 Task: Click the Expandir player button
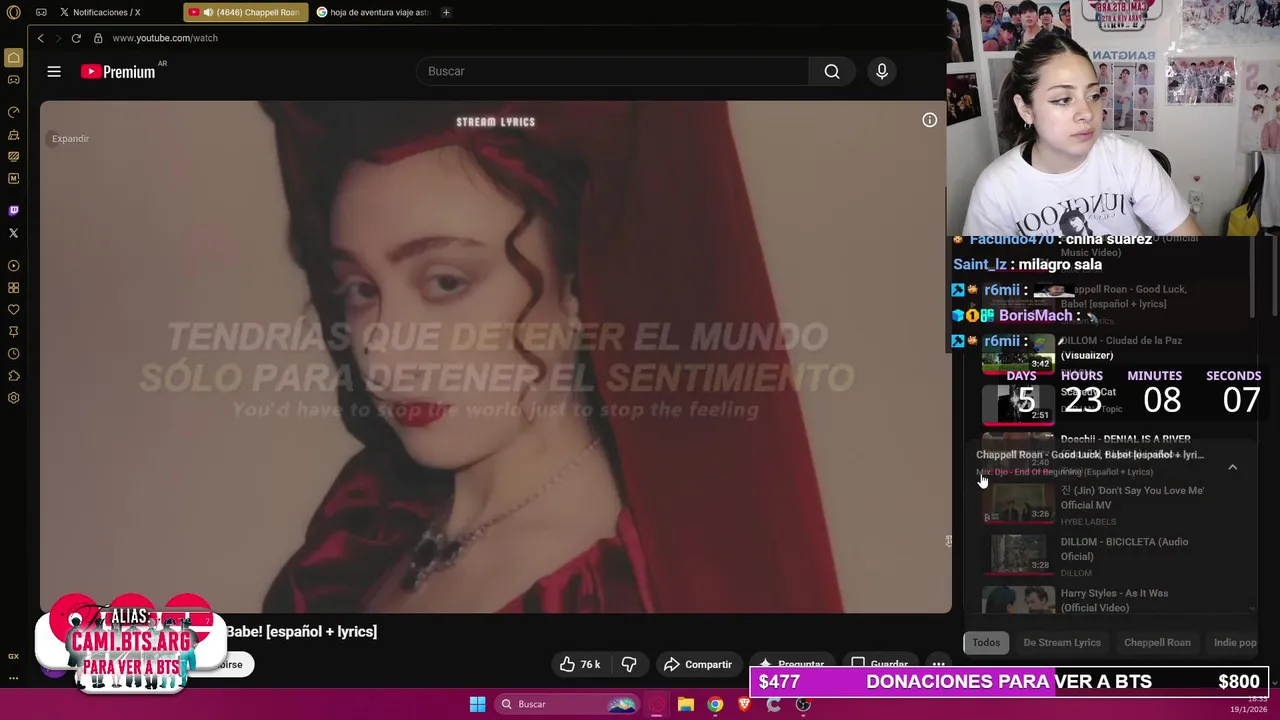[70, 139]
